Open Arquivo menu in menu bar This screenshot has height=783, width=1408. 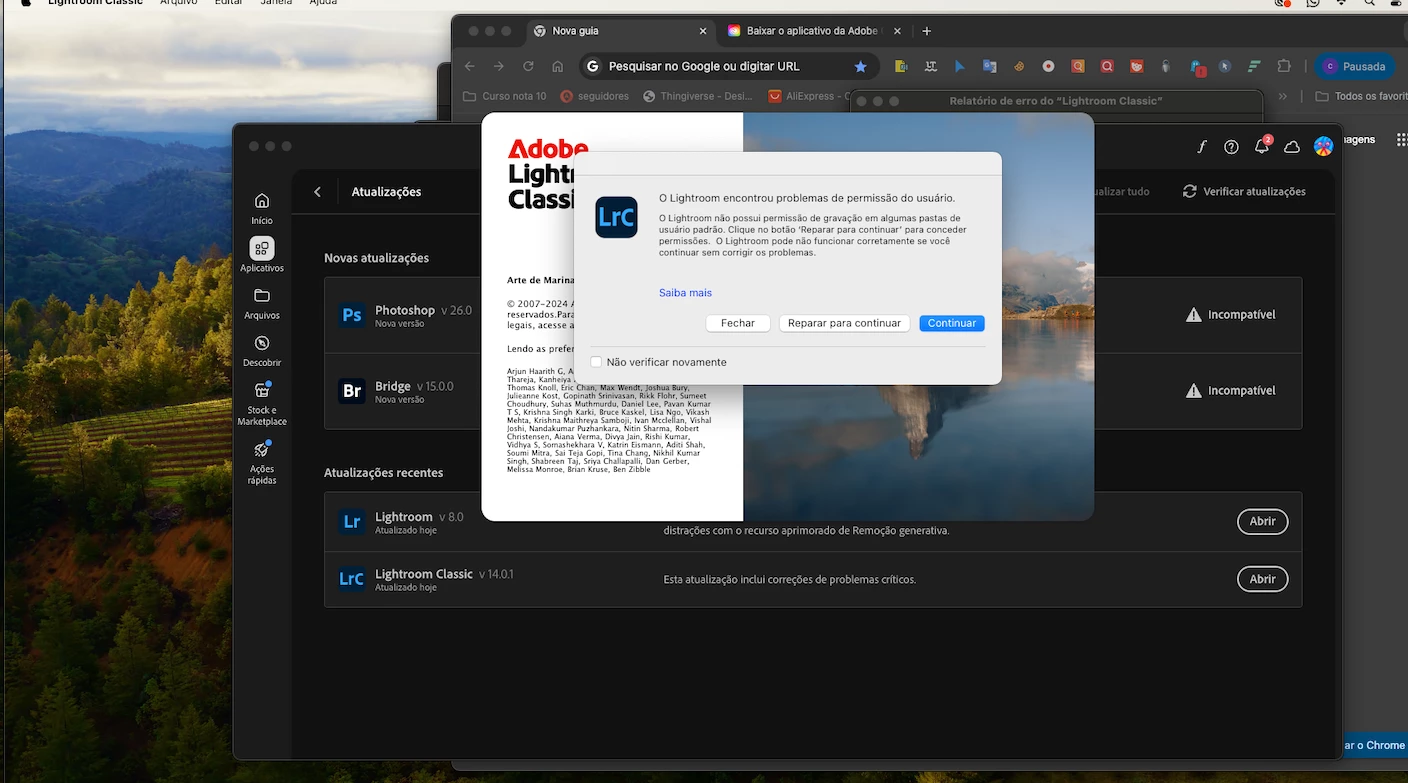coord(179,3)
